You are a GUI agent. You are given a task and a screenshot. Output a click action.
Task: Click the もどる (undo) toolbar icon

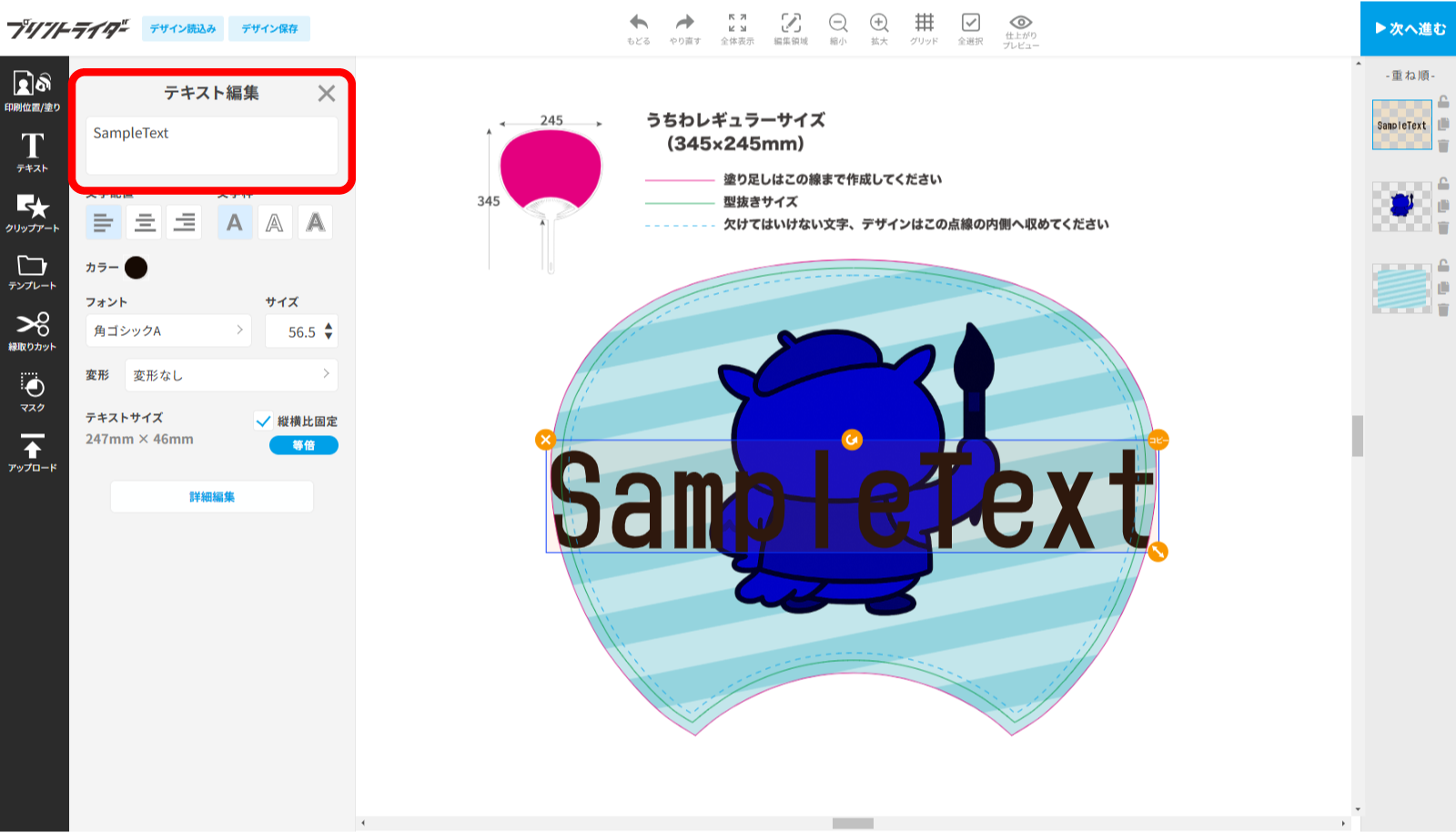(x=639, y=28)
